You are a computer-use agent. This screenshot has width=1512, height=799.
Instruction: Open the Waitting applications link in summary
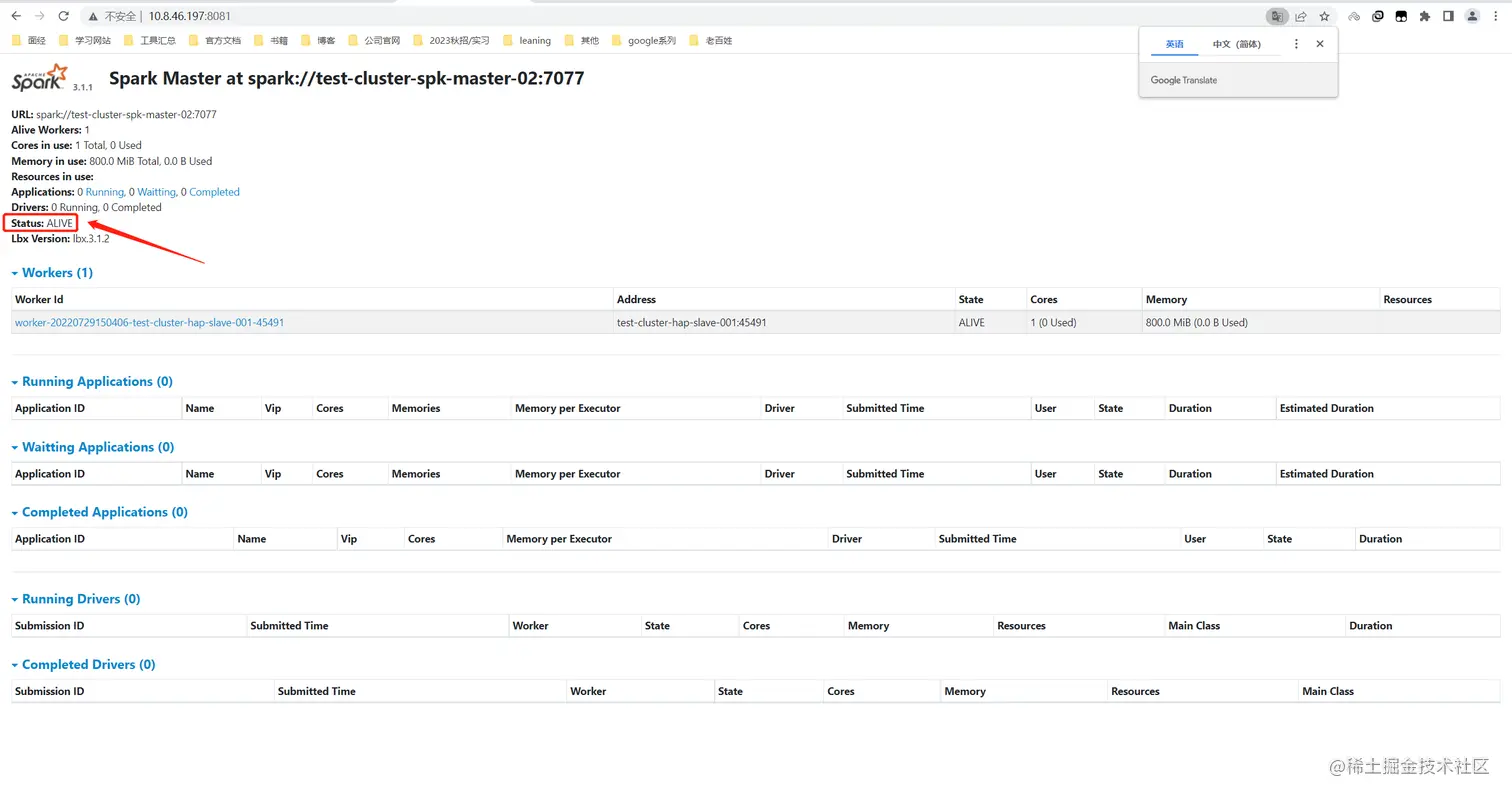point(156,192)
